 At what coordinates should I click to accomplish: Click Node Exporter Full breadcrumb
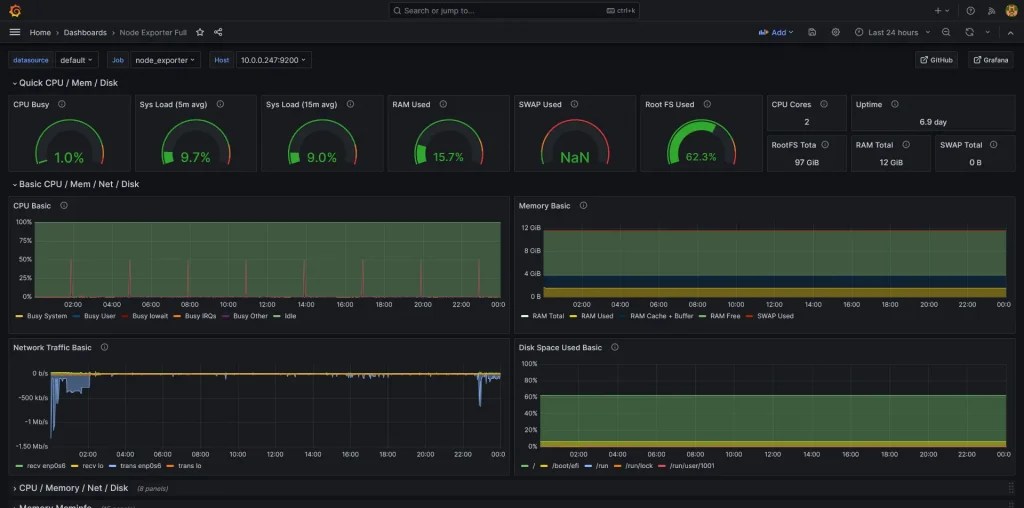[153, 32]
